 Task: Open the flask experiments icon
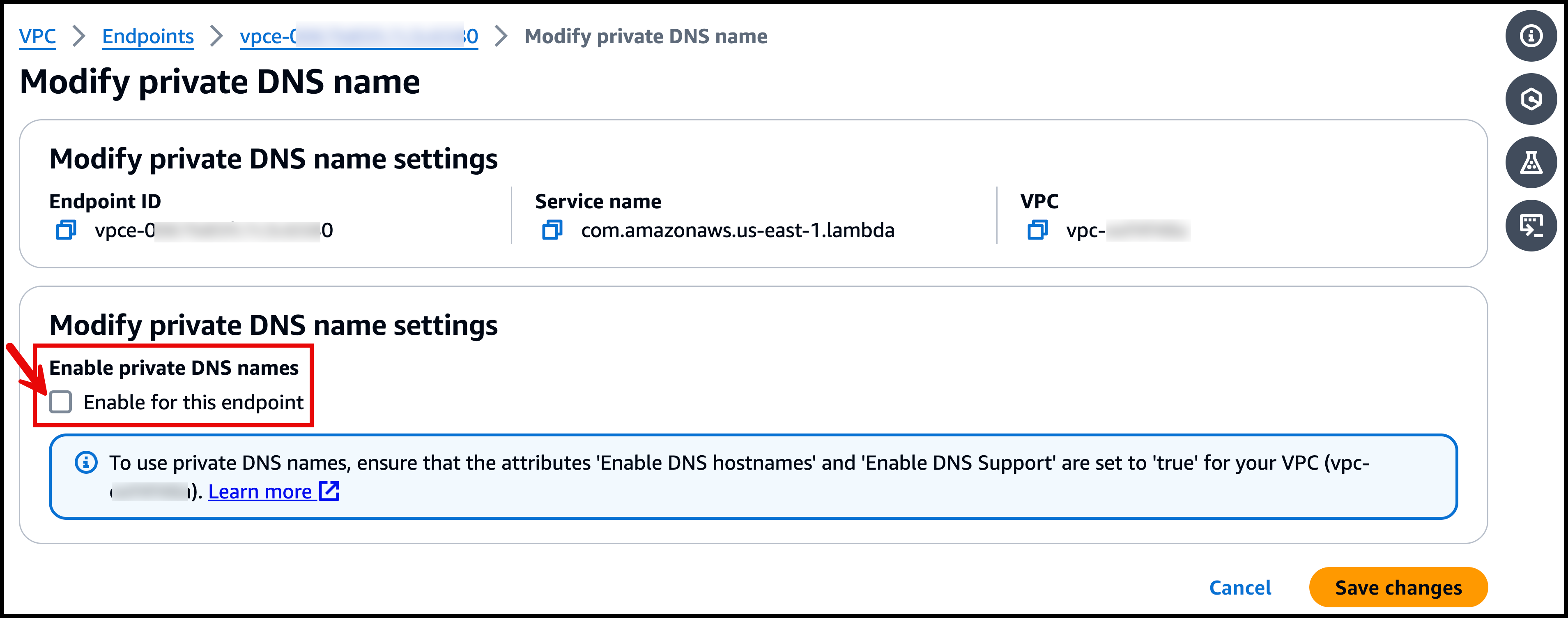coord(1531,163)
